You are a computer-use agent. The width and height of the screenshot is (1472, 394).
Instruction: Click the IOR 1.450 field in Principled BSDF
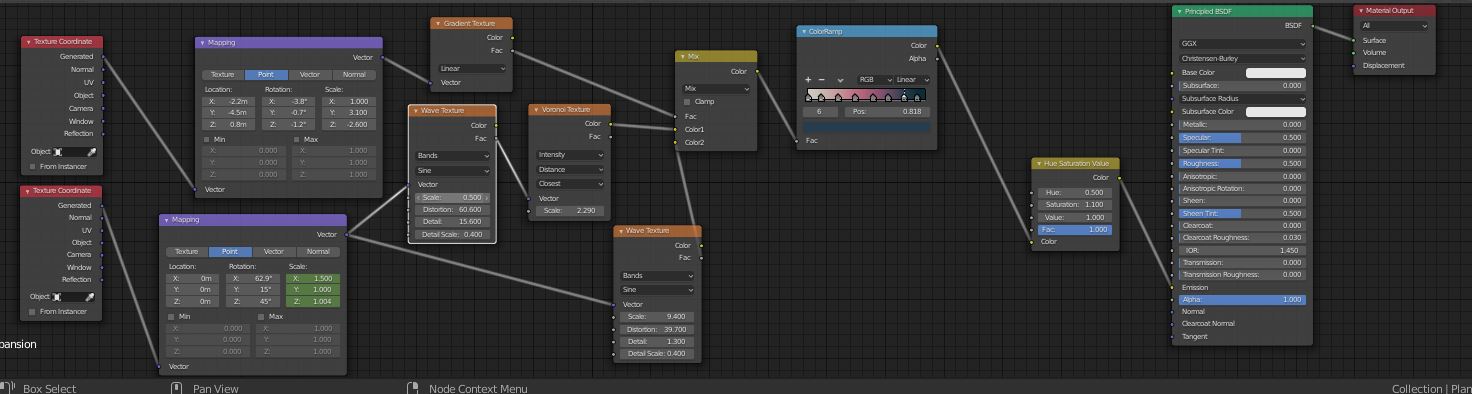(x=1242, y=251)
